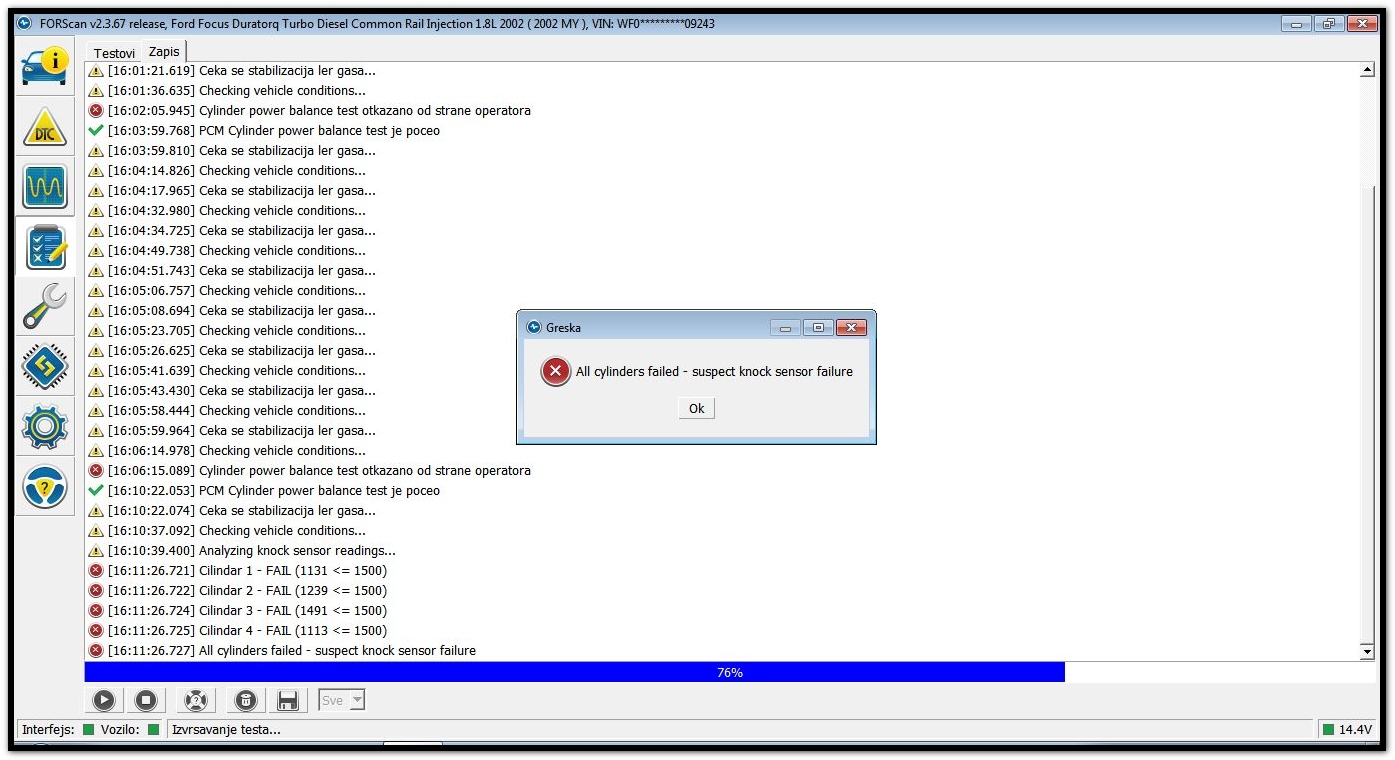
Task: Click the lifebuoy help icon in toolbar
Action: [x=196, y=701]
